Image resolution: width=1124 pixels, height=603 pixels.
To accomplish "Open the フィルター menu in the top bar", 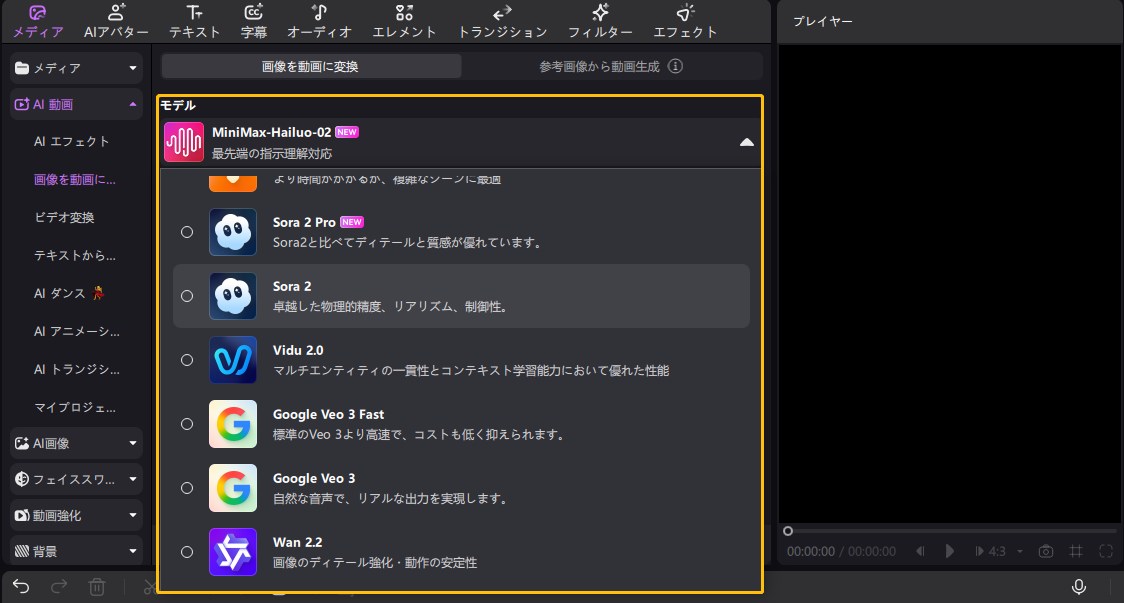I will pyautogui.click(x=600, y=20).
